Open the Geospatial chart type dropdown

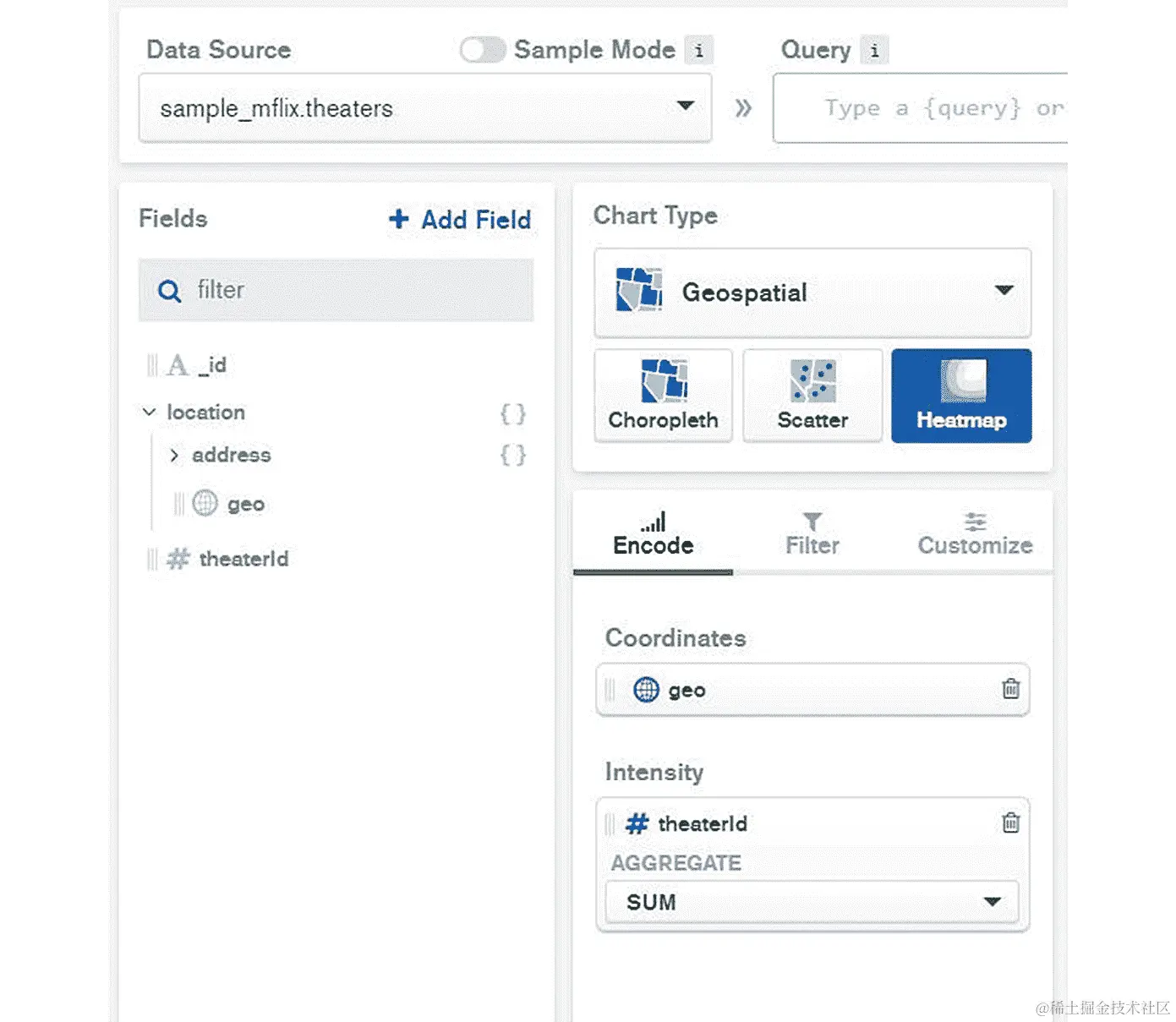(812, 292)
